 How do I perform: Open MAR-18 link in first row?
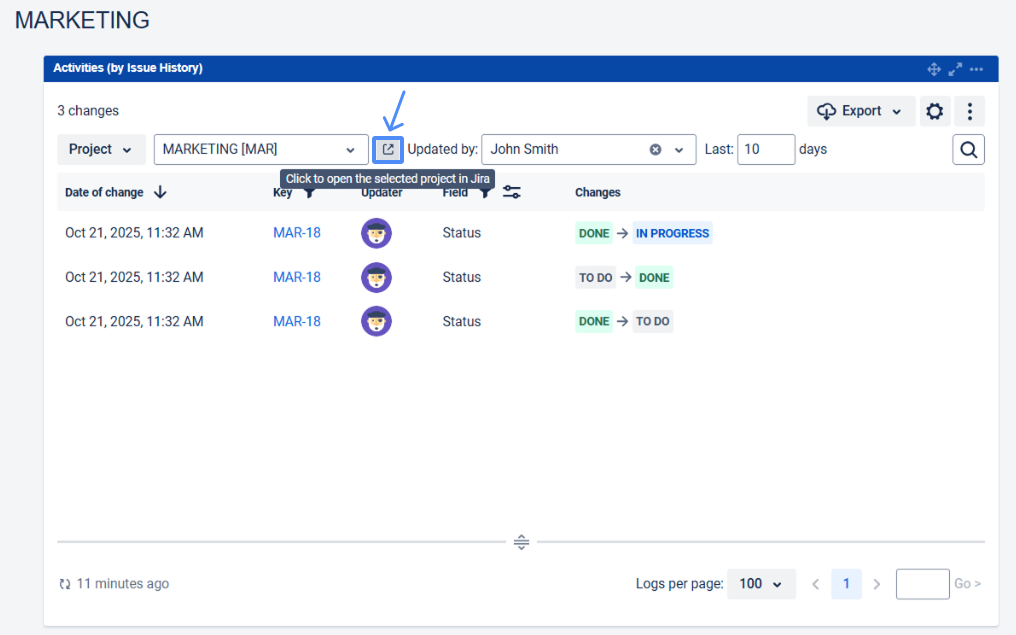(x=297, y=233)
